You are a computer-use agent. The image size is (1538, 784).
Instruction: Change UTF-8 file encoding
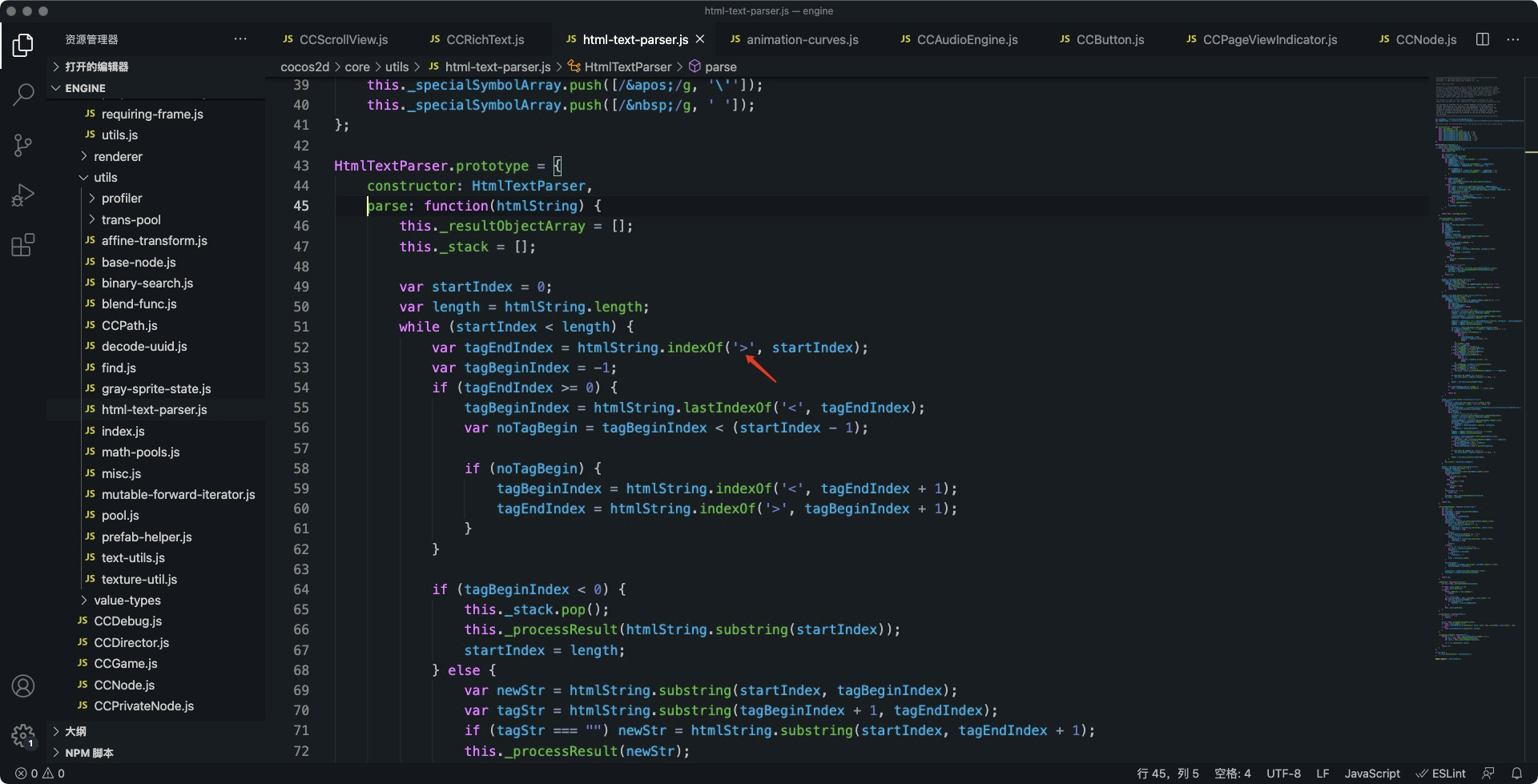pyautogui.click(x=1283, y=774)
